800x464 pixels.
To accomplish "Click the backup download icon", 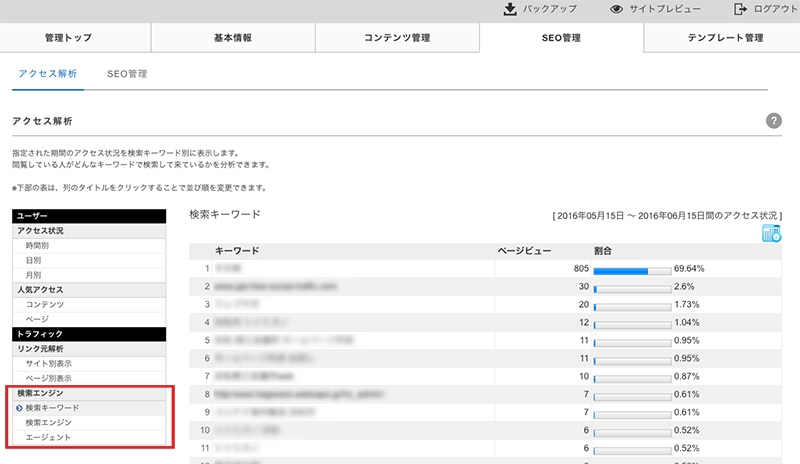I will coord(510,10).
